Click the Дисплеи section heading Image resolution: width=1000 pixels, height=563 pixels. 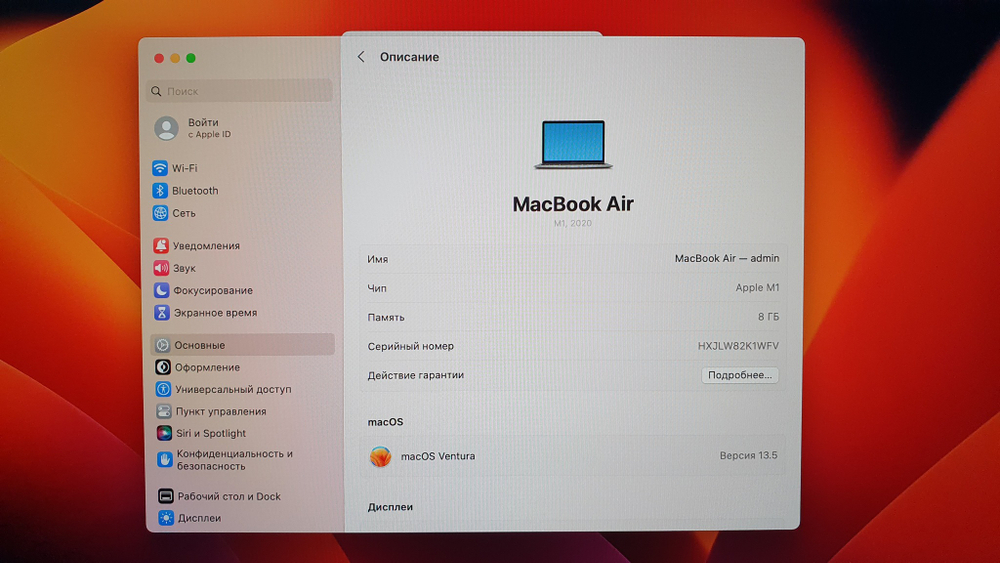coord(390,507)
